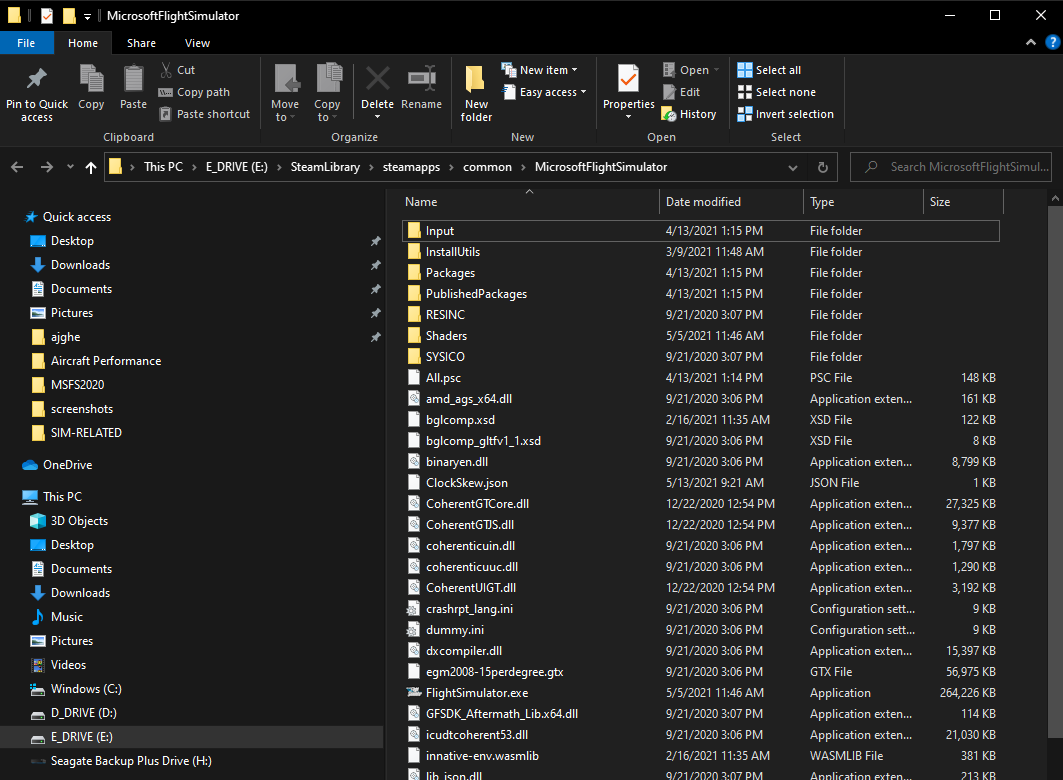Click the Forward navigation arrow
Screen dimensions: 1063x780
46,167
